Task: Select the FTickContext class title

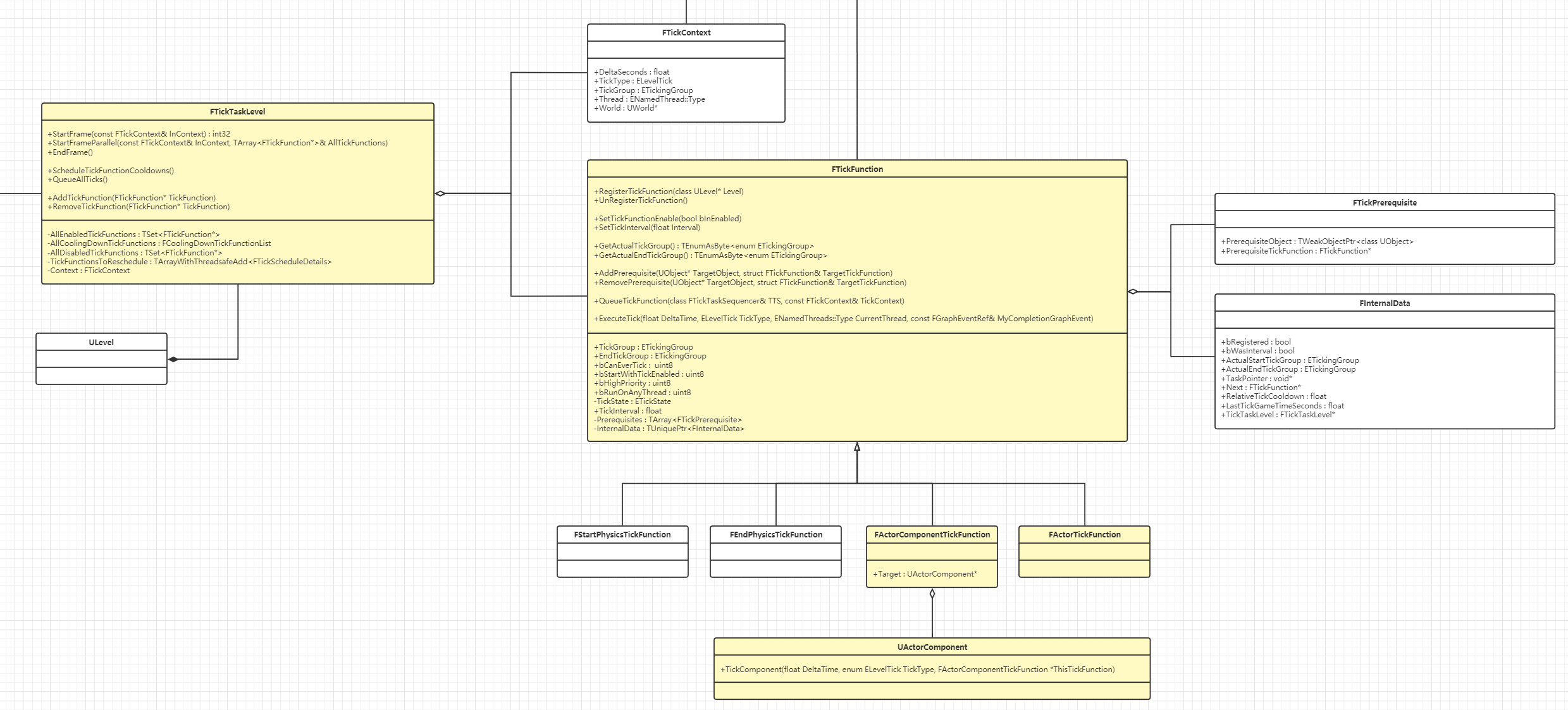Action: (x=685, y=32)
